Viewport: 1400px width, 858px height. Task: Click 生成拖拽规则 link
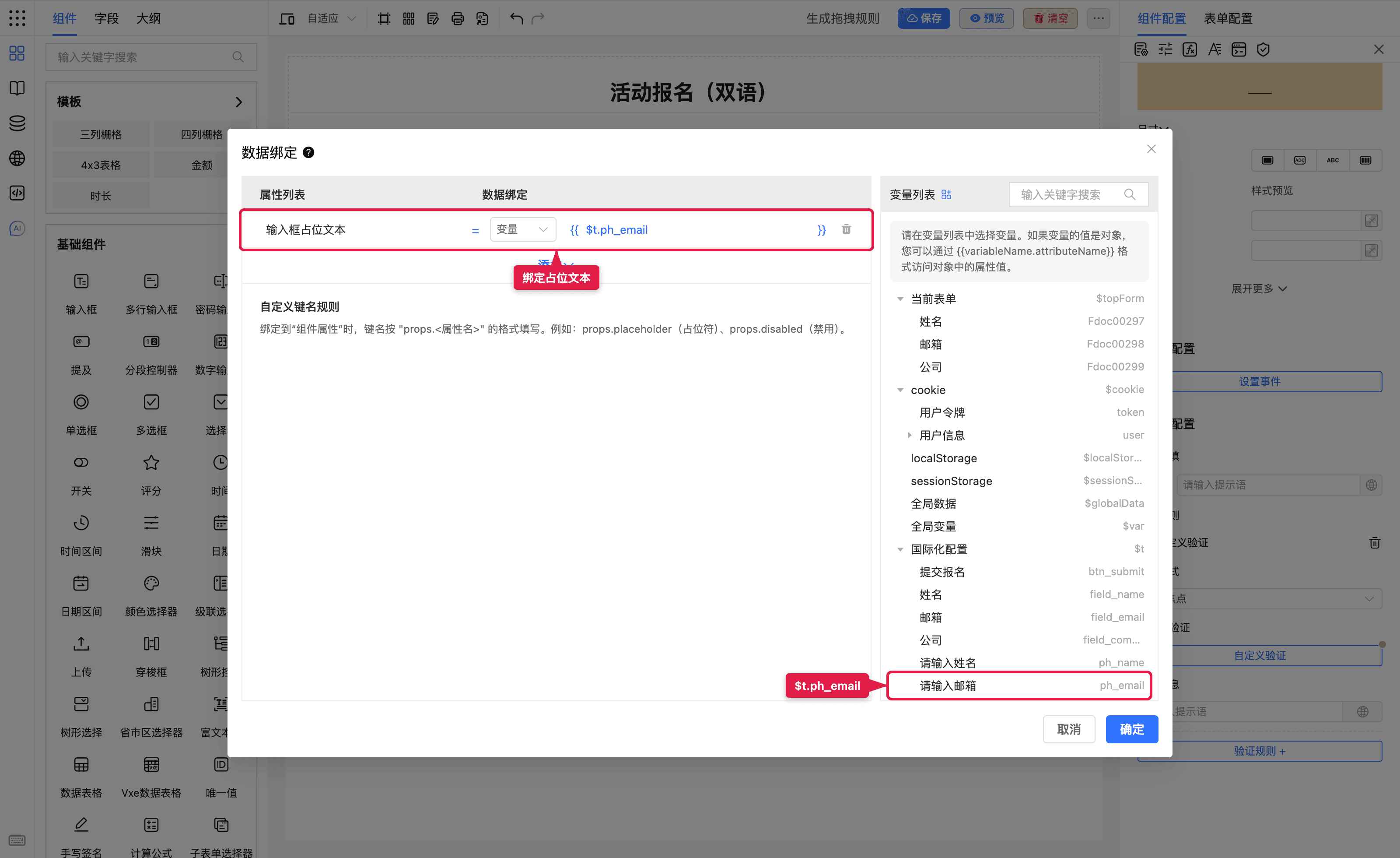[x=842, y=19]
